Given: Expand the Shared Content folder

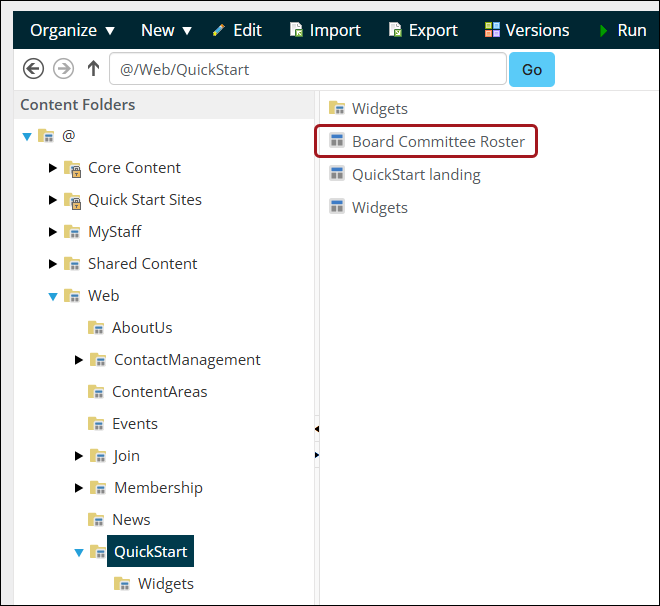Looking at the screenshot, I should tap(53, 264).
